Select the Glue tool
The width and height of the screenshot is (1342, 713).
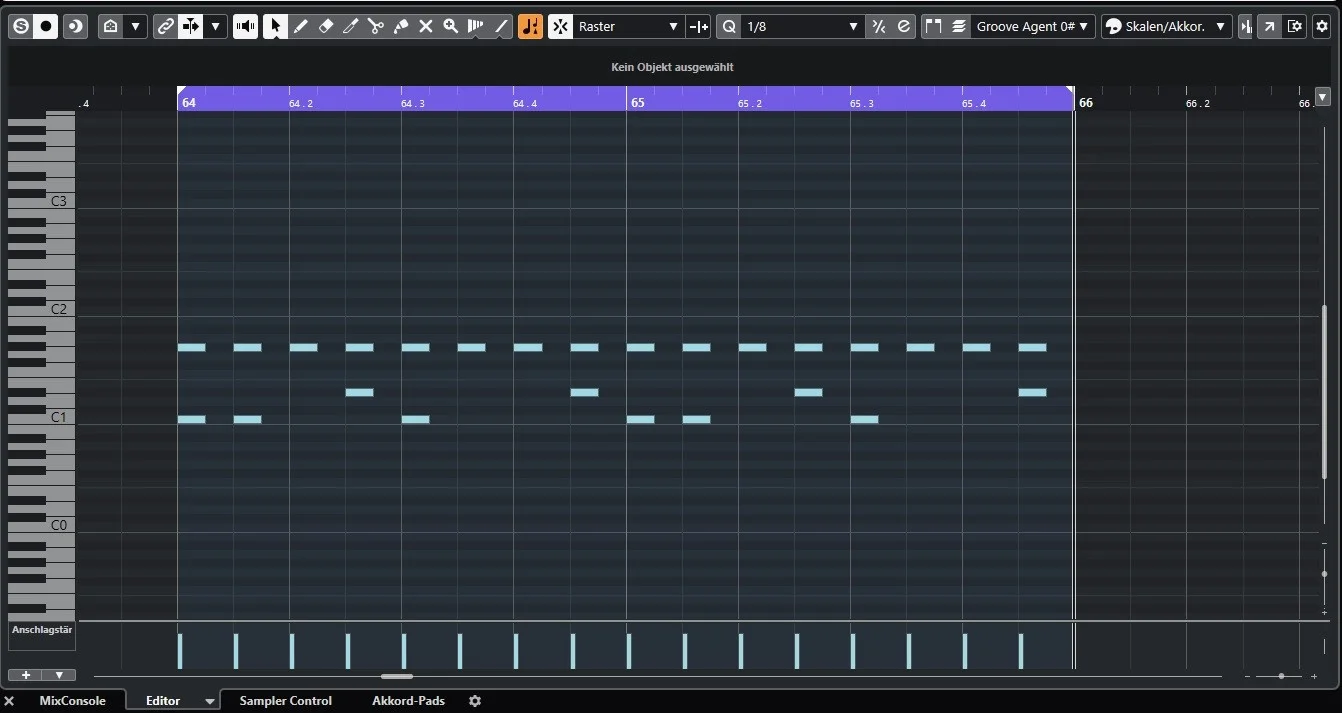(x=400, y=26)
